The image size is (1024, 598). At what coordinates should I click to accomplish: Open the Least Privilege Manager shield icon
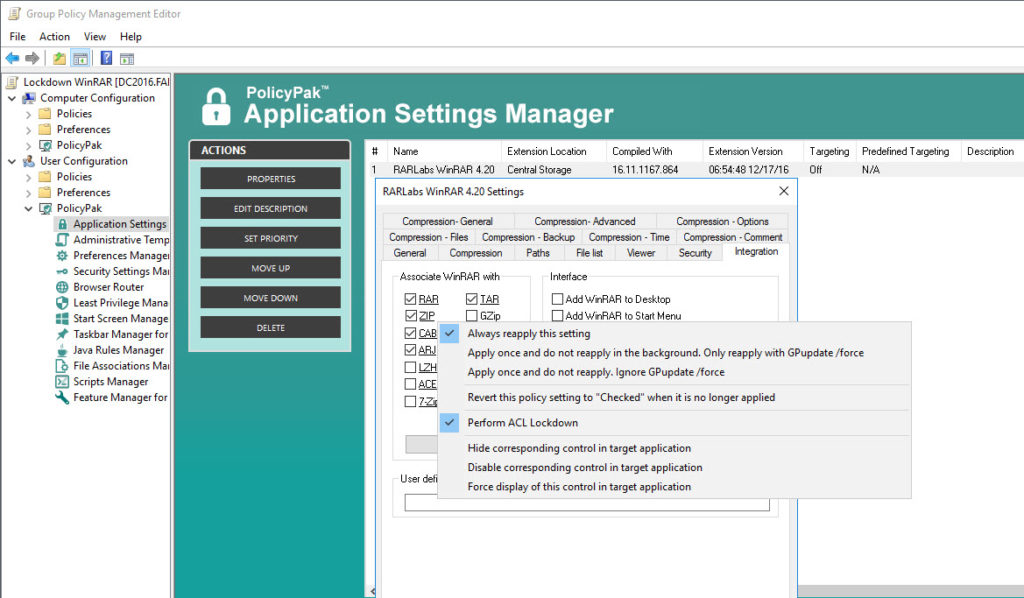point(62,303)
